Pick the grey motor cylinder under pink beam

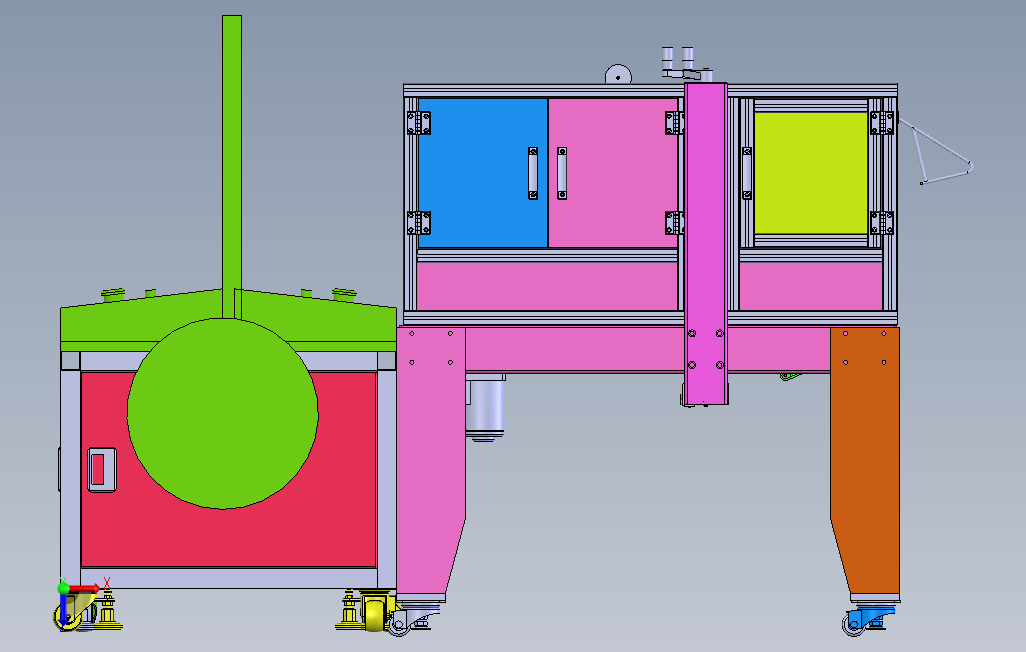tap(485, 407)
